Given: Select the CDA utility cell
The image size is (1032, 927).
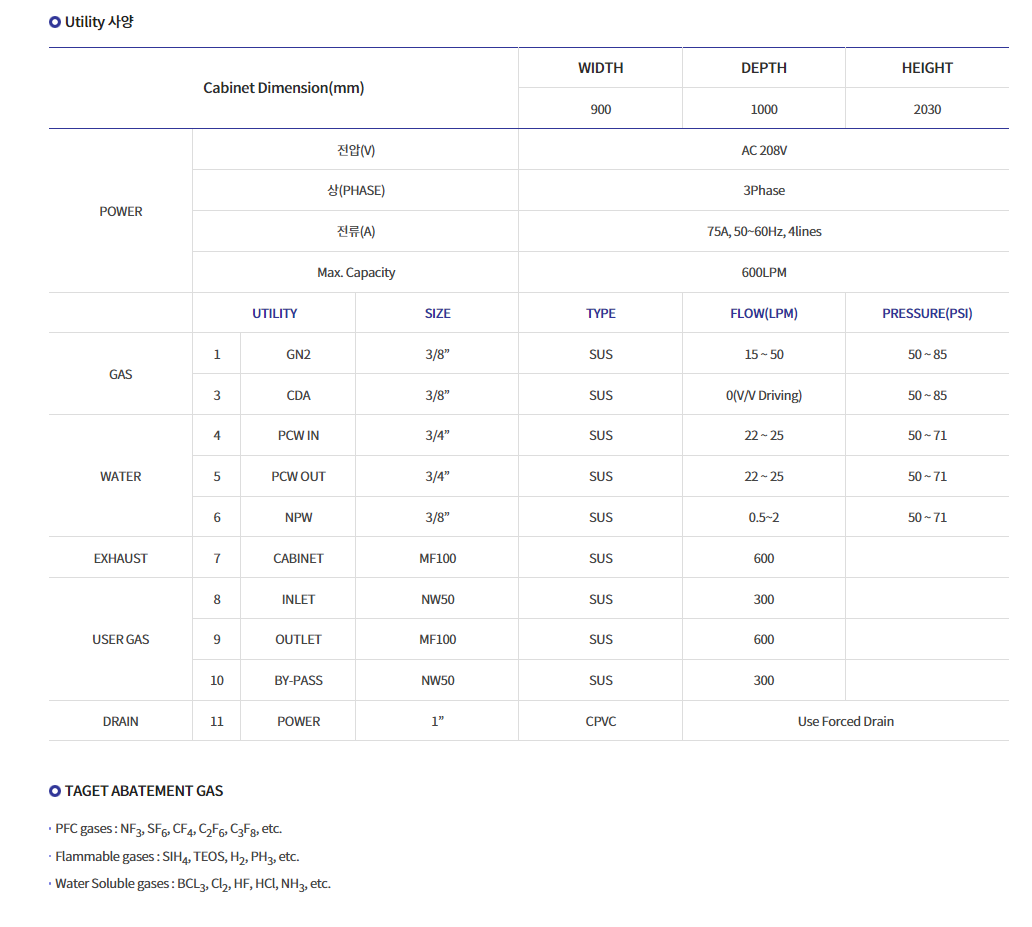Looking at the screenshot, I should click(298, 395).
